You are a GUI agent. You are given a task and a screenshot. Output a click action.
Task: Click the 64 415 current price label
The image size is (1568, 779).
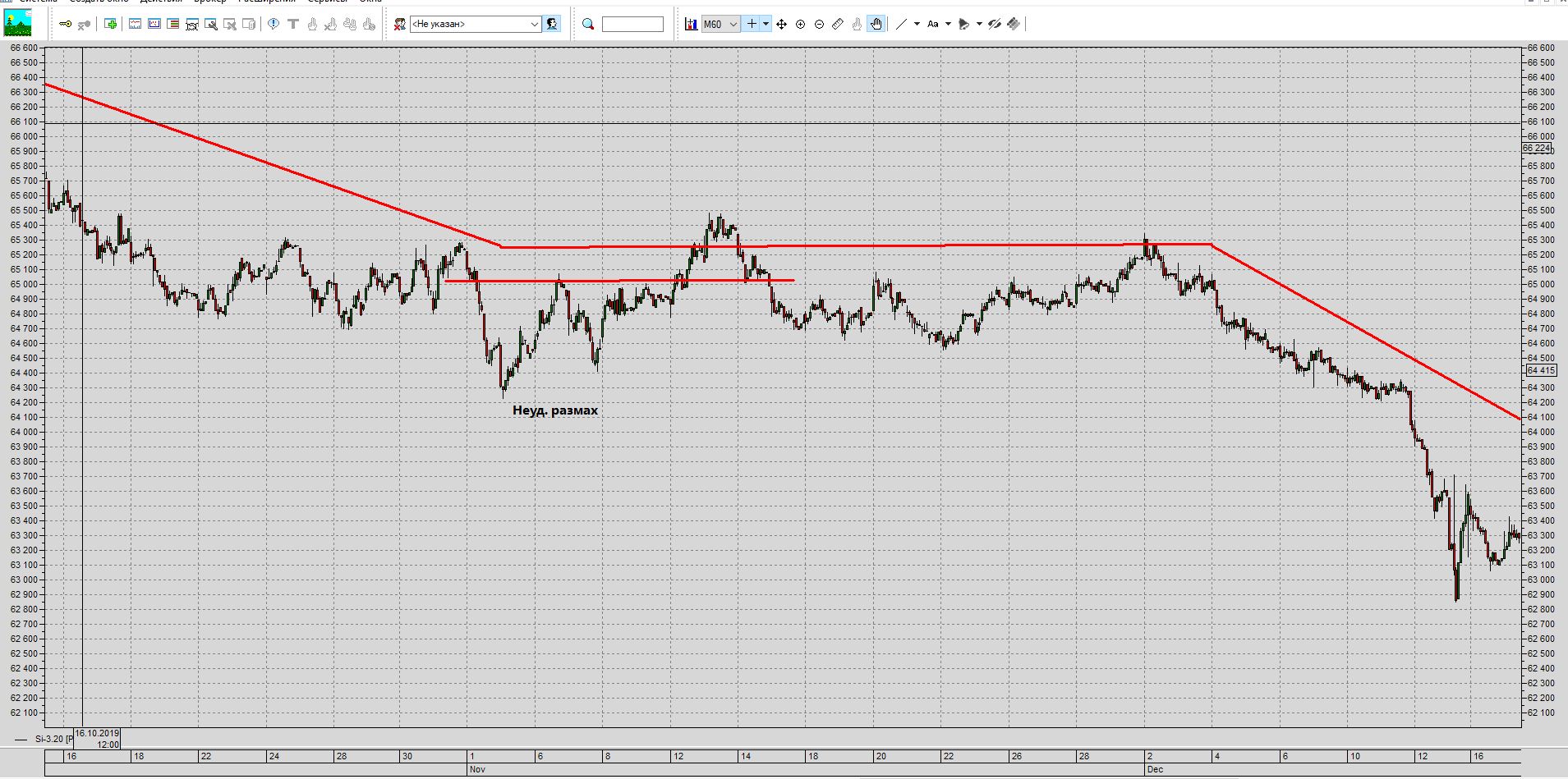pyautogui.click(x=1541, y=370)
